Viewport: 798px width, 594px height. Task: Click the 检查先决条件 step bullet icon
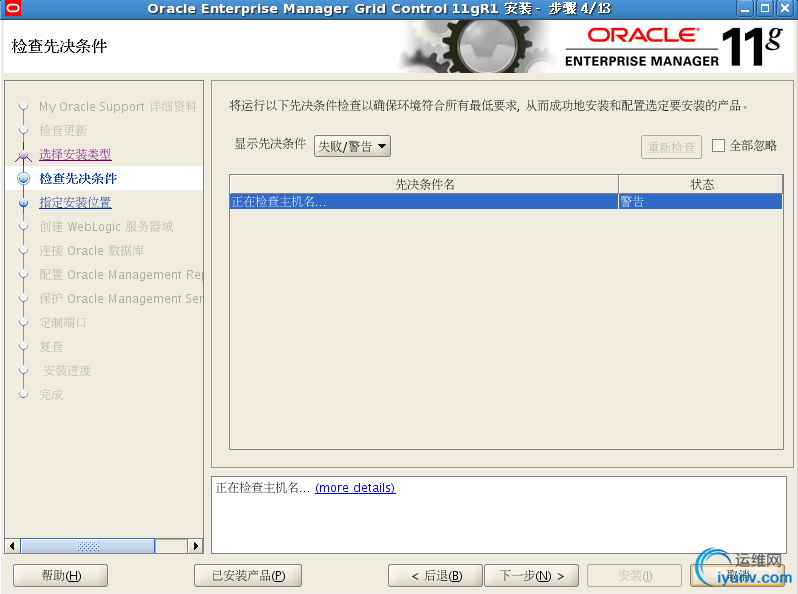[23, 178]
